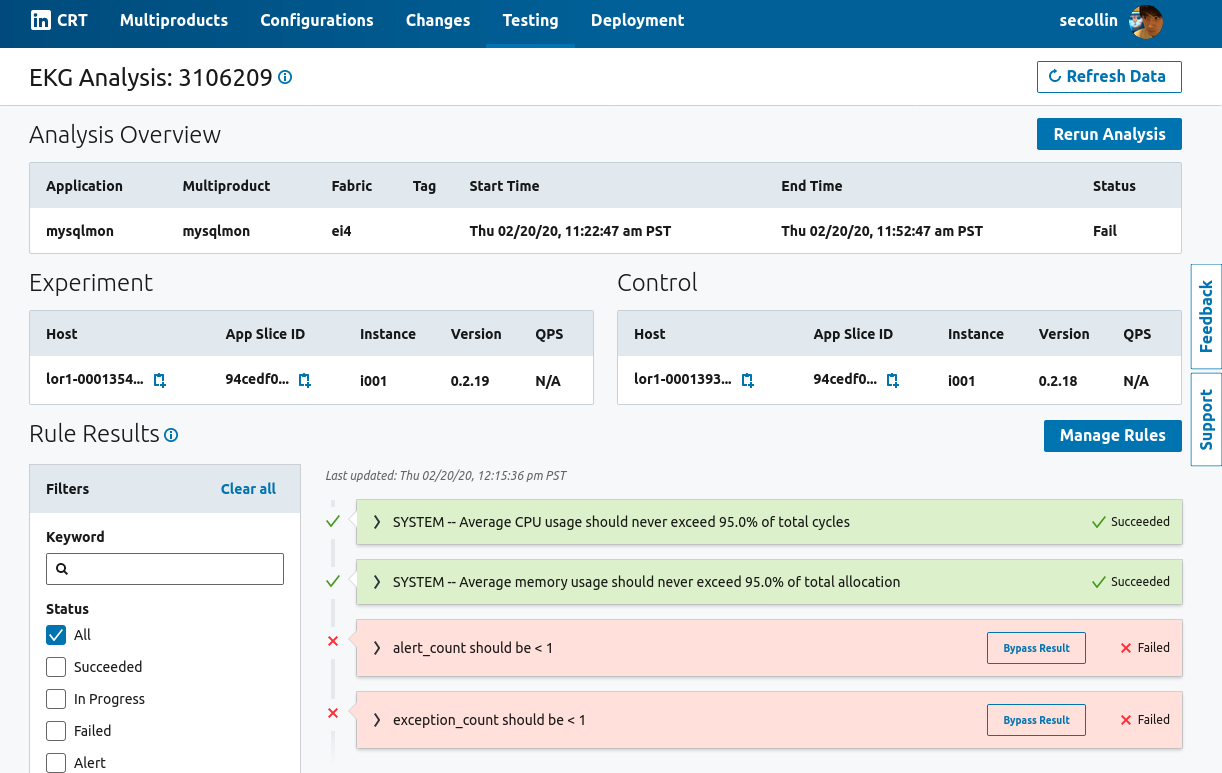Open the Changes tab
Image resolution: width=1222 pixels, height=773 pixels.
[x=438, y=21]
